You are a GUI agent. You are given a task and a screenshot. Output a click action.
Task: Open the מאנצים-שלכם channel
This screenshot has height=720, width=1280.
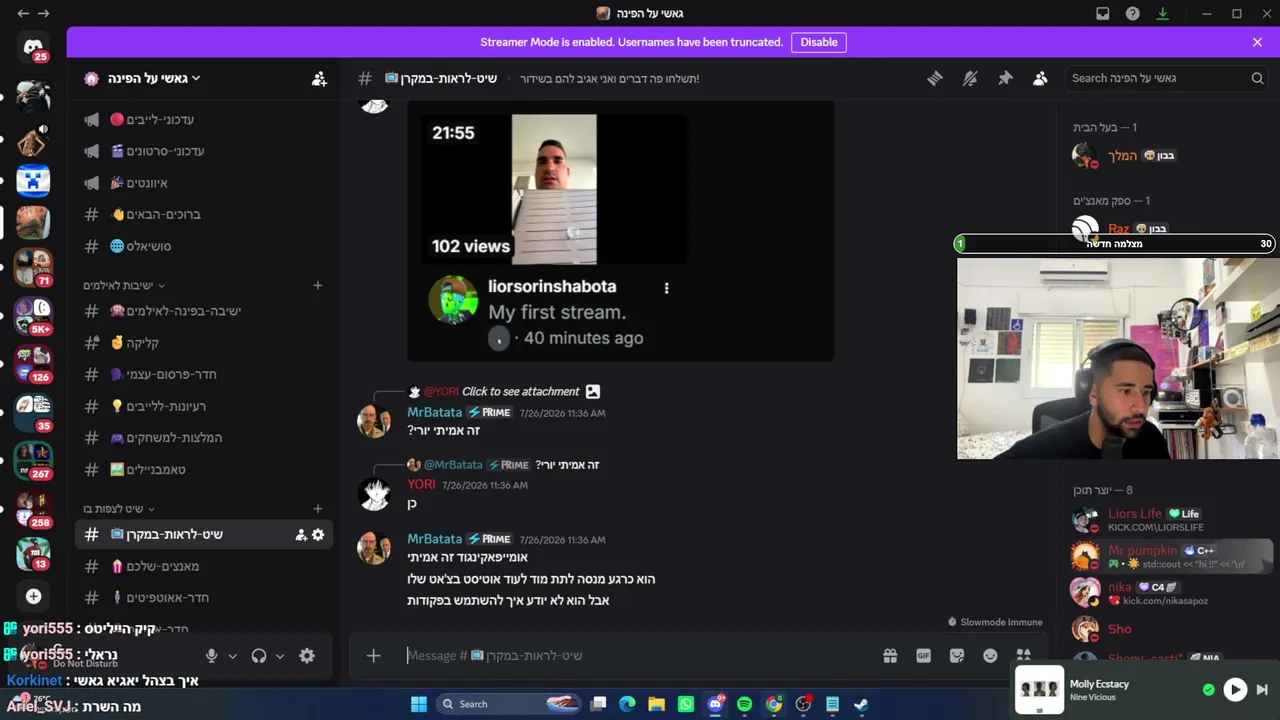tap(204, 566)
